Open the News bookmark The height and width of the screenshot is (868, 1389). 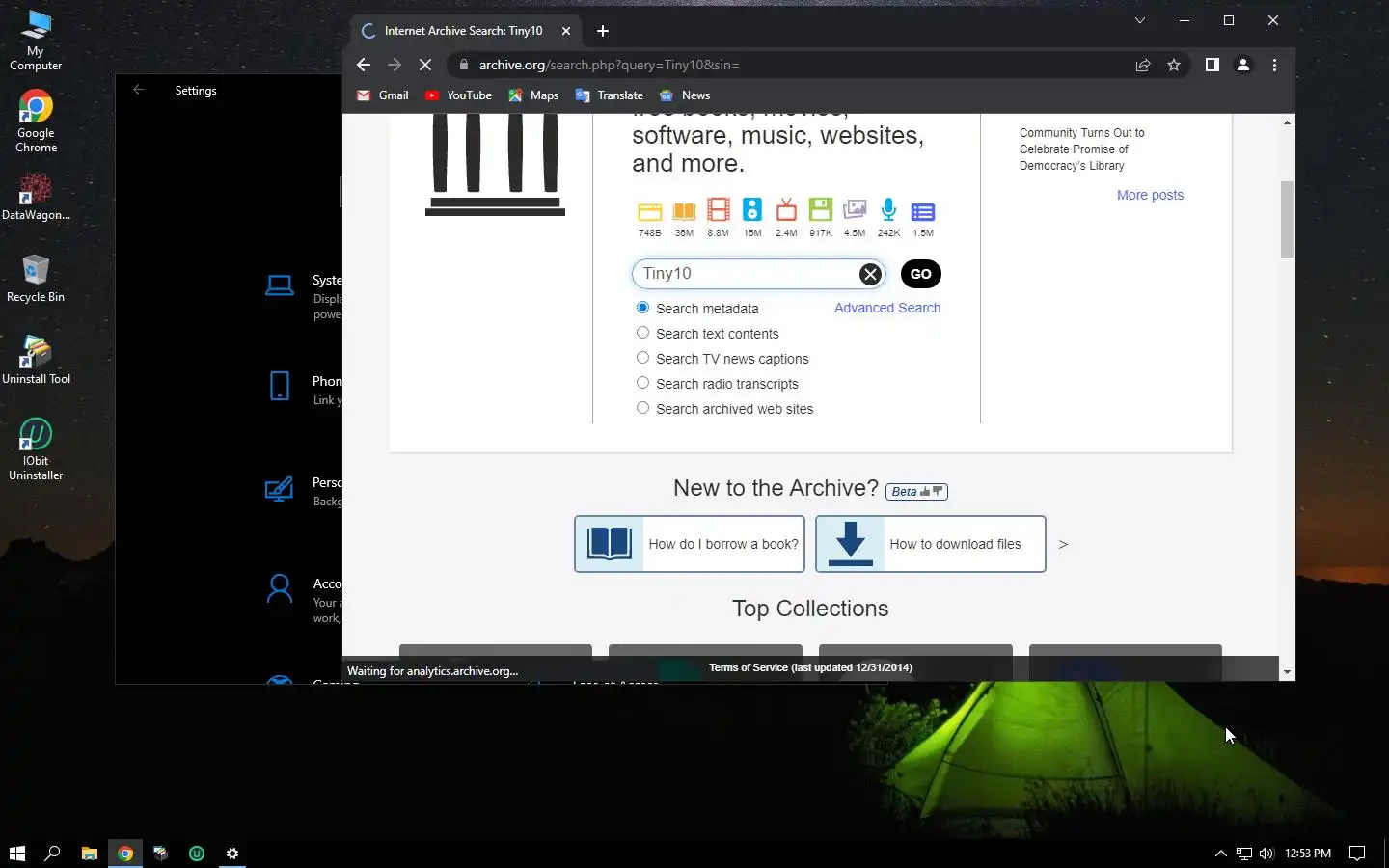coord(685,95)
